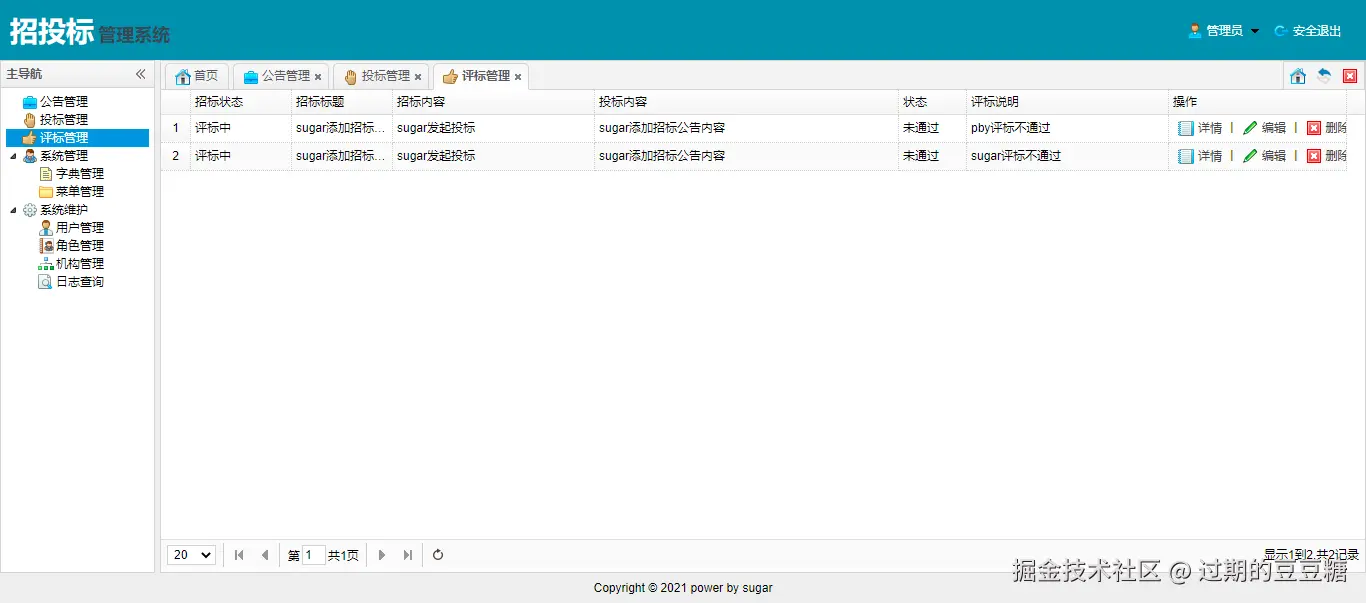1366x603 pixels.
Task: View 详情 for row 1
Action: [x=1200, y=128]
